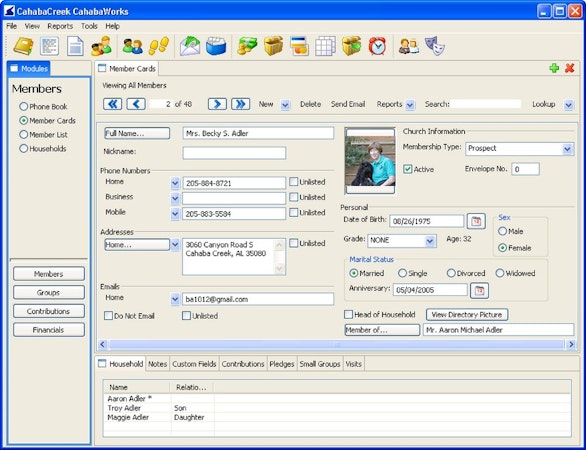Click the red alarm clock icon
The image size is (586, 450).
(x=377, y=46)
